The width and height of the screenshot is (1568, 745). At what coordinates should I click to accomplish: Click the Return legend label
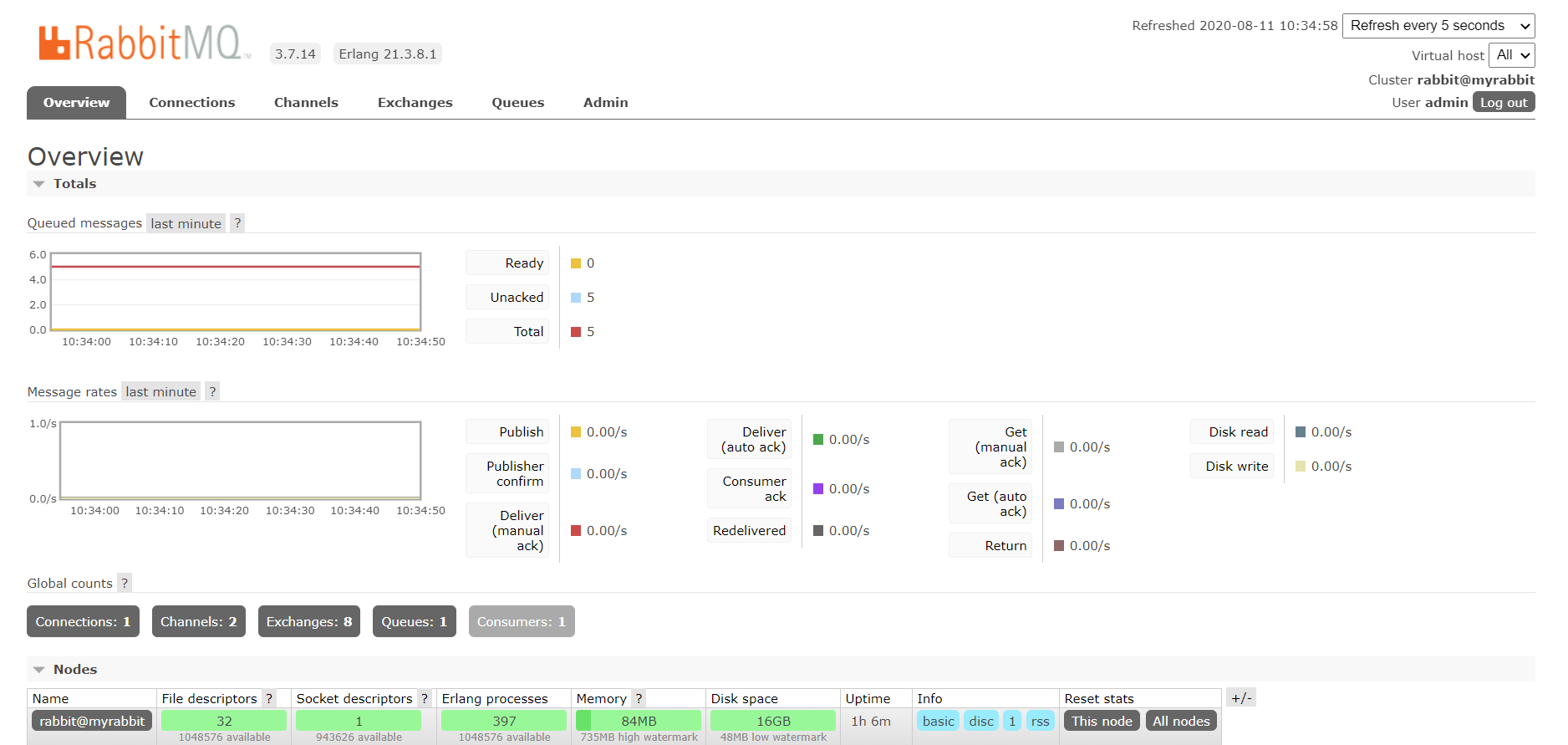(x=990, y=546)
